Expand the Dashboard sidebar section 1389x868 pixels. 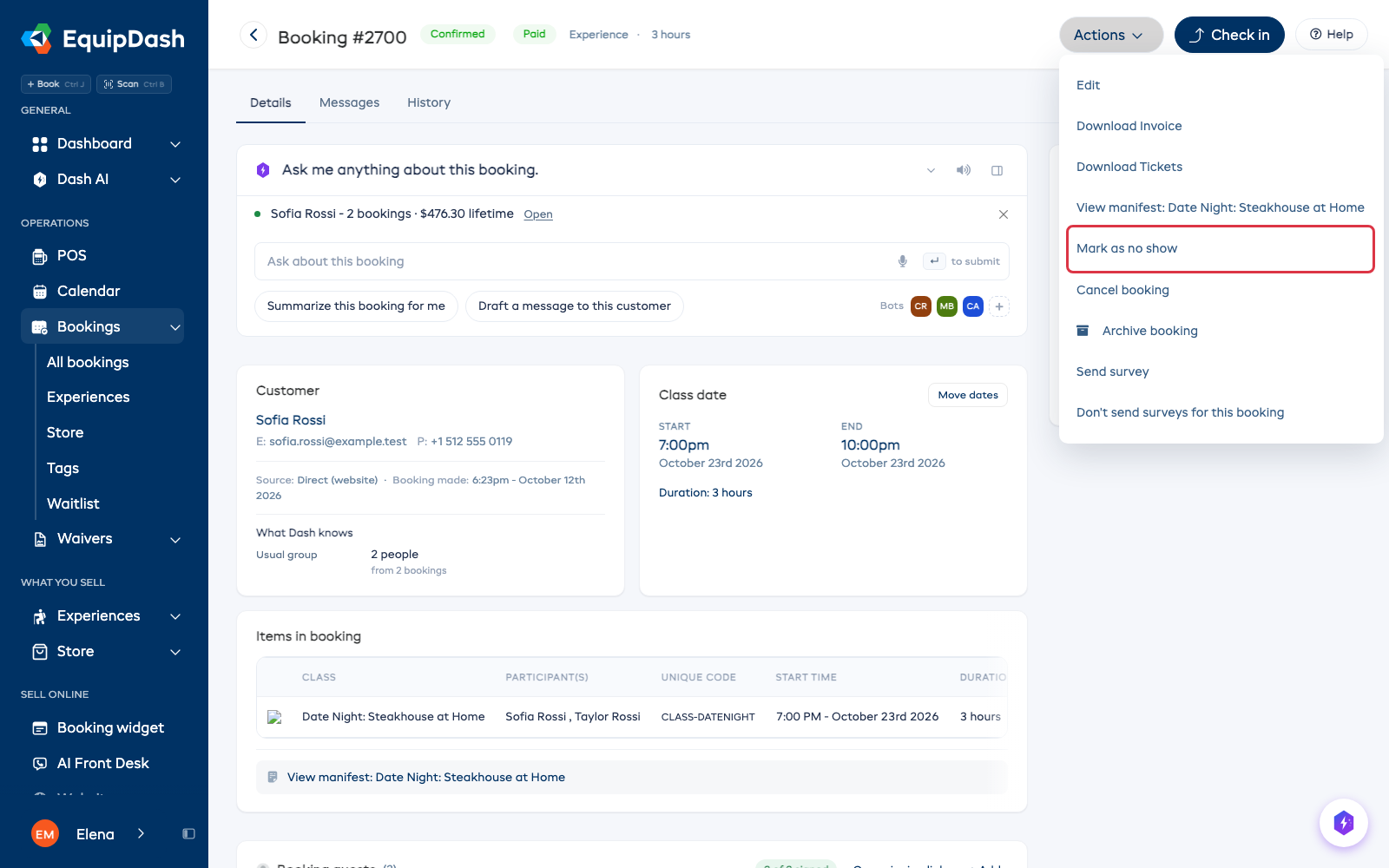point(175,144)
